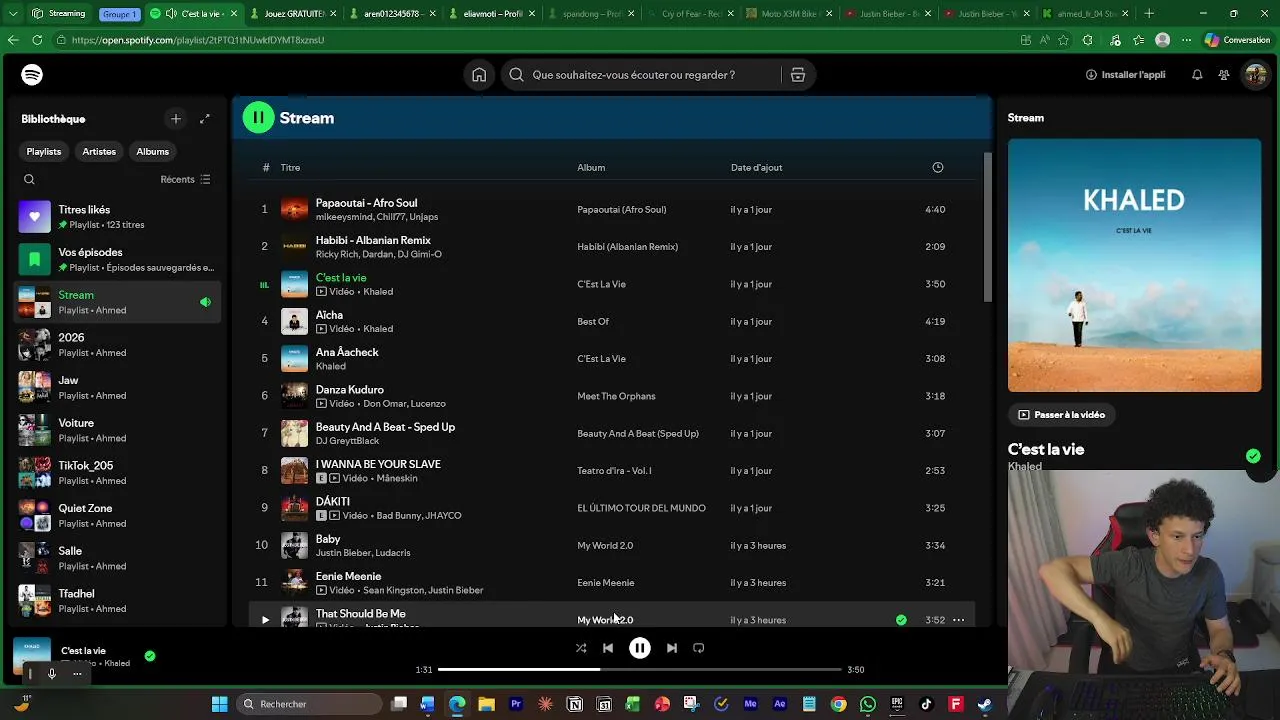This screenshot has height=720, width=1280.
Task: Open the Jaw playlist
Action: (x=118, y=388)
